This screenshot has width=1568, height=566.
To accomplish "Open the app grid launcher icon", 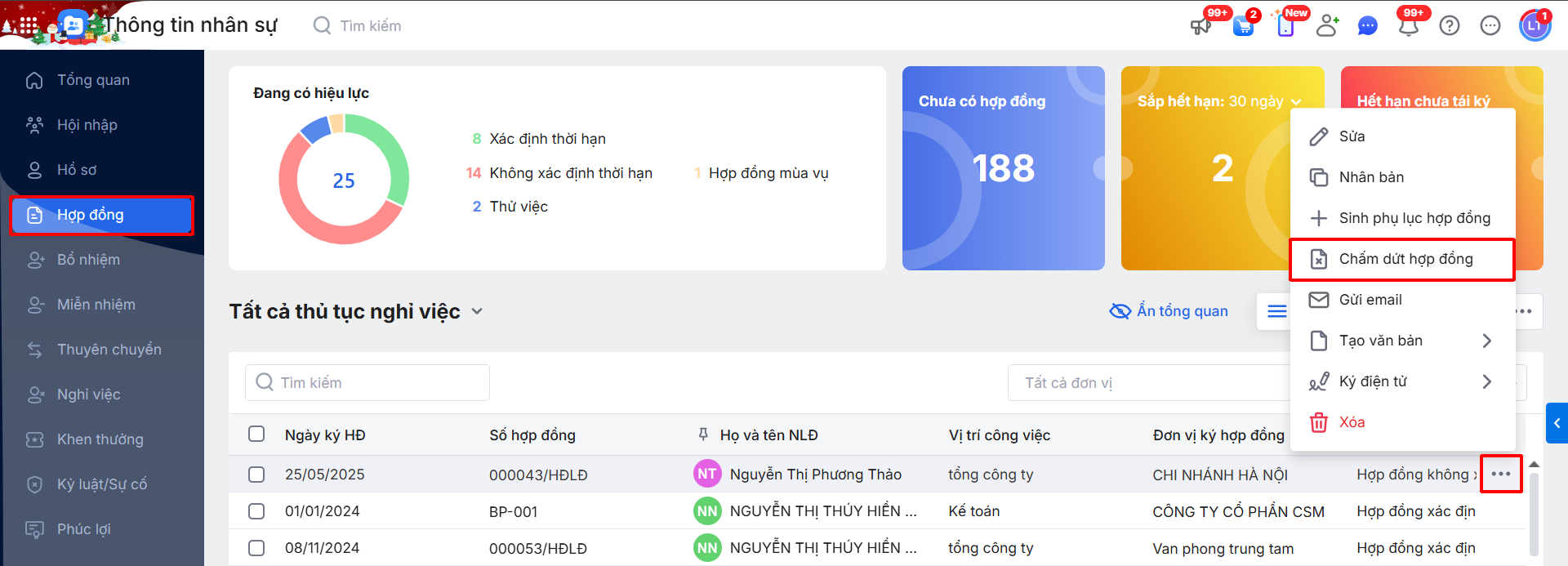I will coord(28,25).
